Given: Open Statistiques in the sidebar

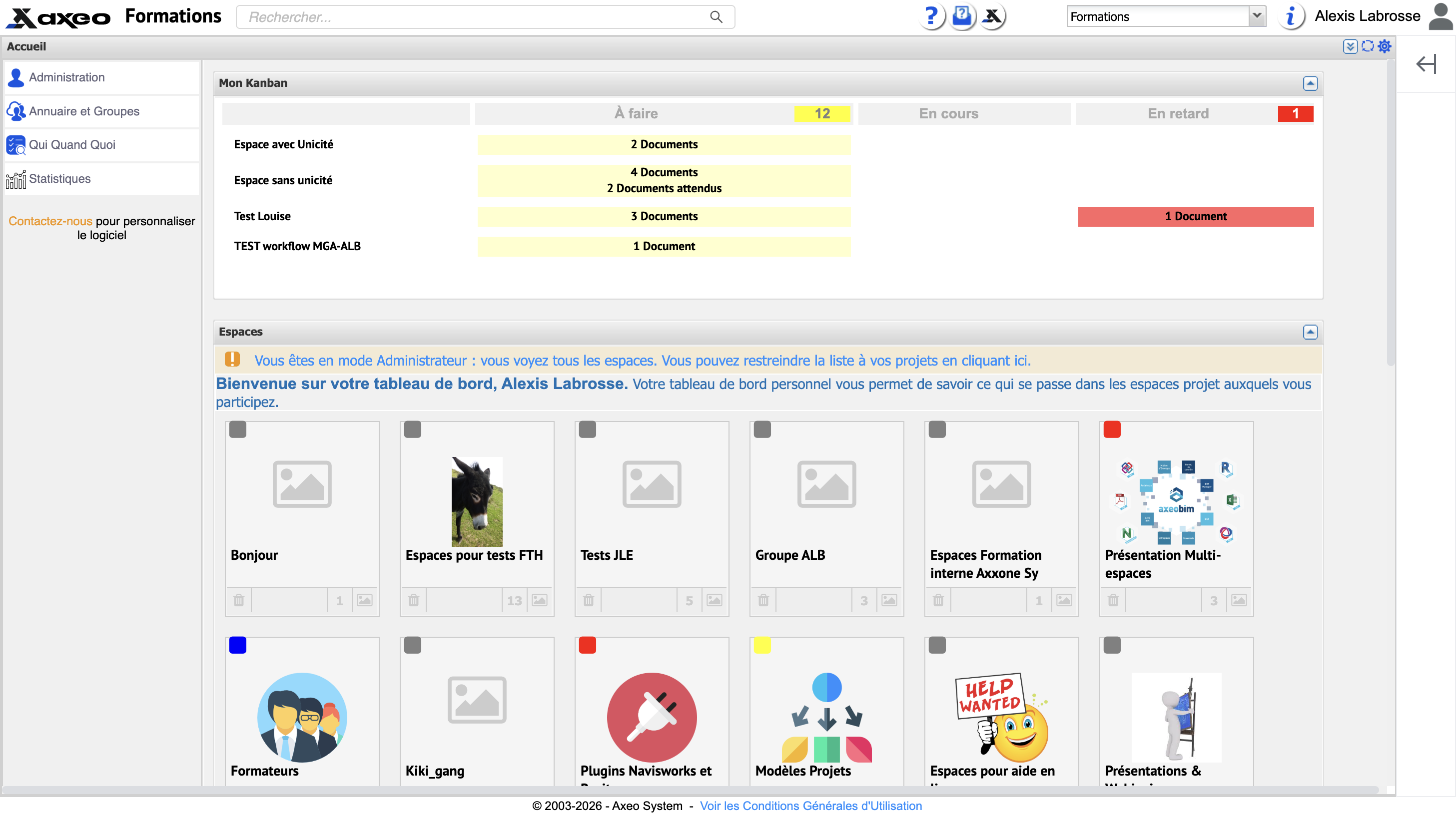Looking at the screenshot, I should [x=102, y=178].
